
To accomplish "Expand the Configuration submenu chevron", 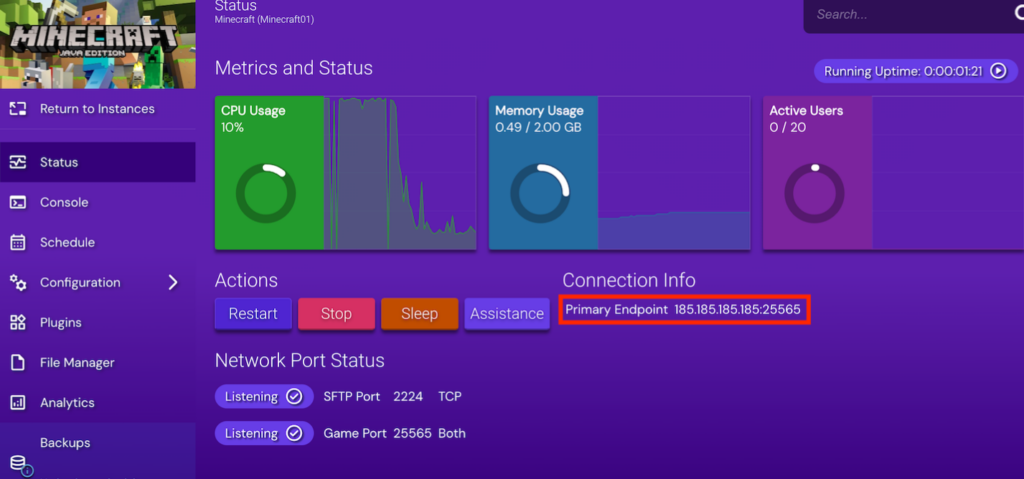I will point(172,283).
